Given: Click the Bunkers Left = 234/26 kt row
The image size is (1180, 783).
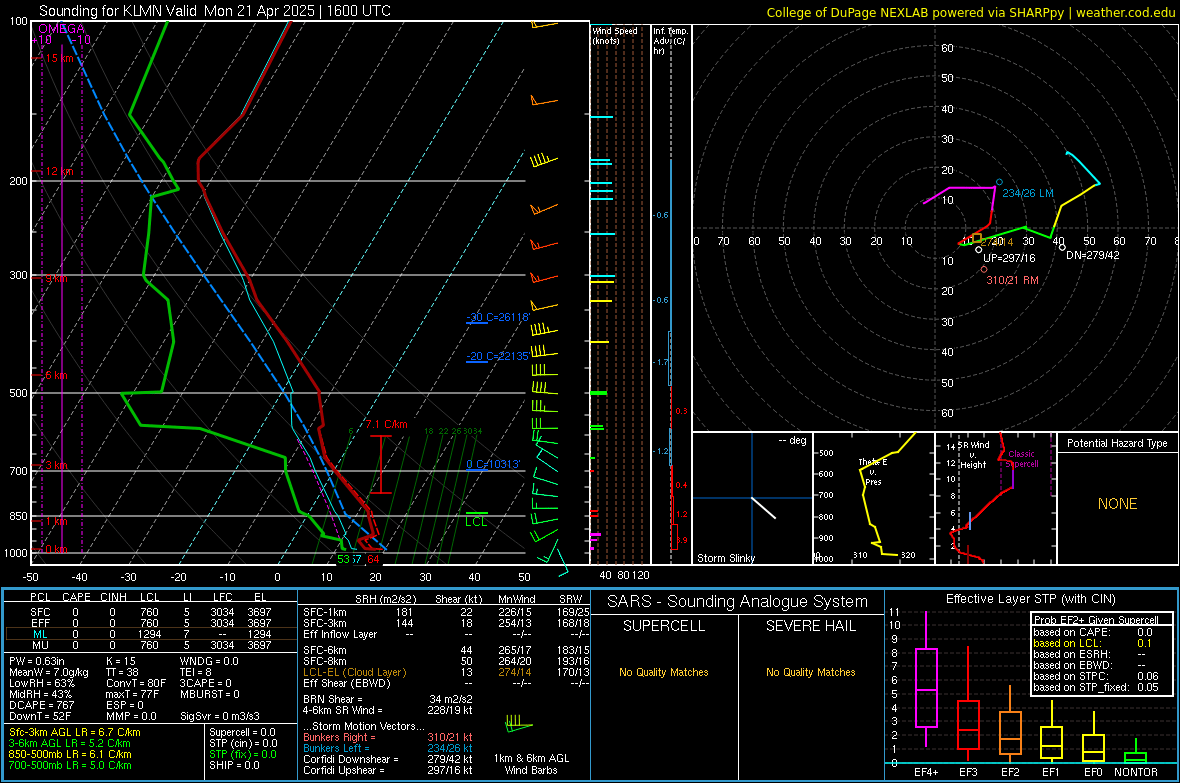Looking at the screenshot, I should (388, 748).
